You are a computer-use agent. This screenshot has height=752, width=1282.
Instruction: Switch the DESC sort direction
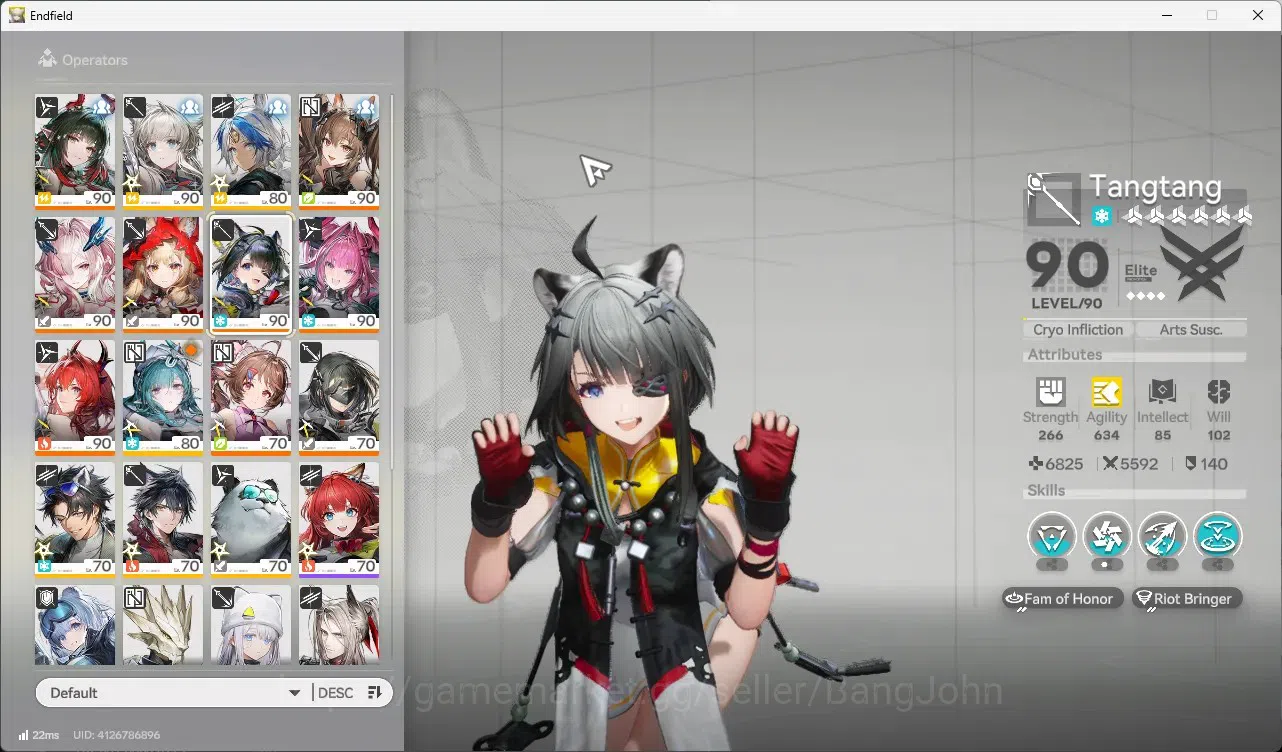click(x=335, y=693)
